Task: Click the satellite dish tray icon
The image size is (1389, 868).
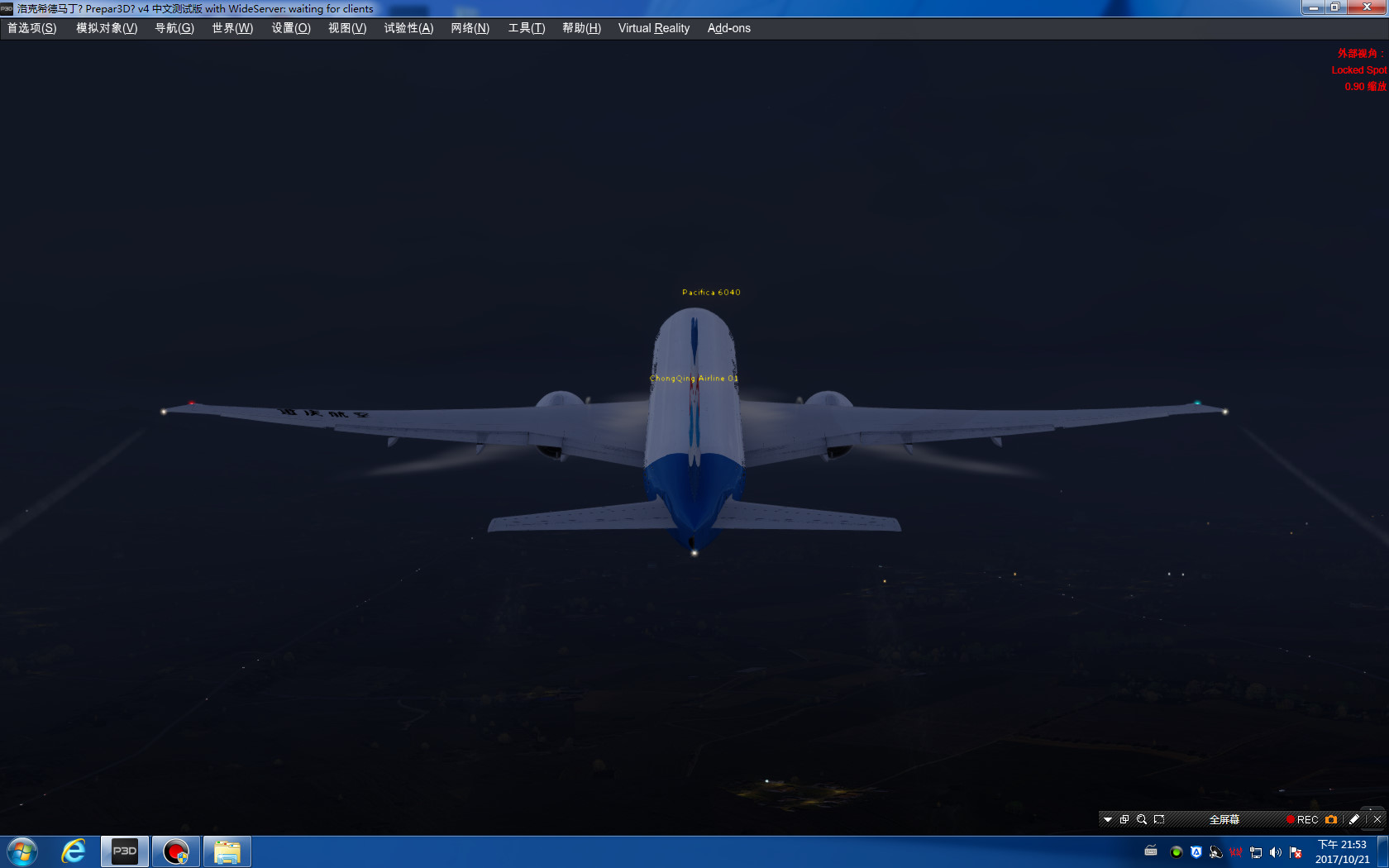Action: 1216,852
